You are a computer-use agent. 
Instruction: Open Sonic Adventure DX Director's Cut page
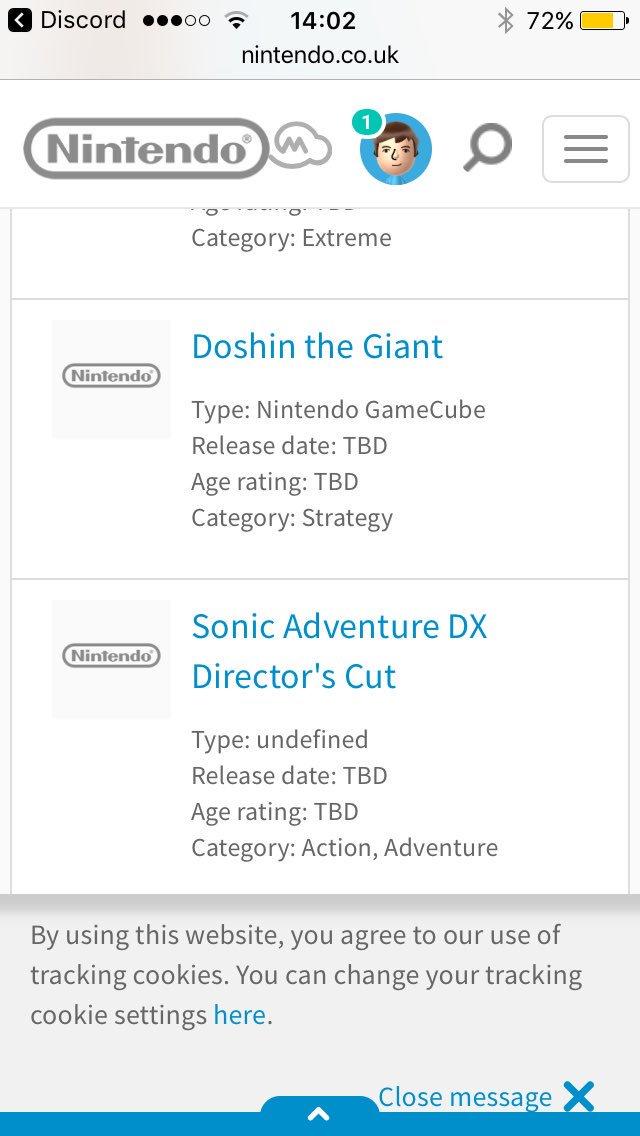[x=339, y=650]
